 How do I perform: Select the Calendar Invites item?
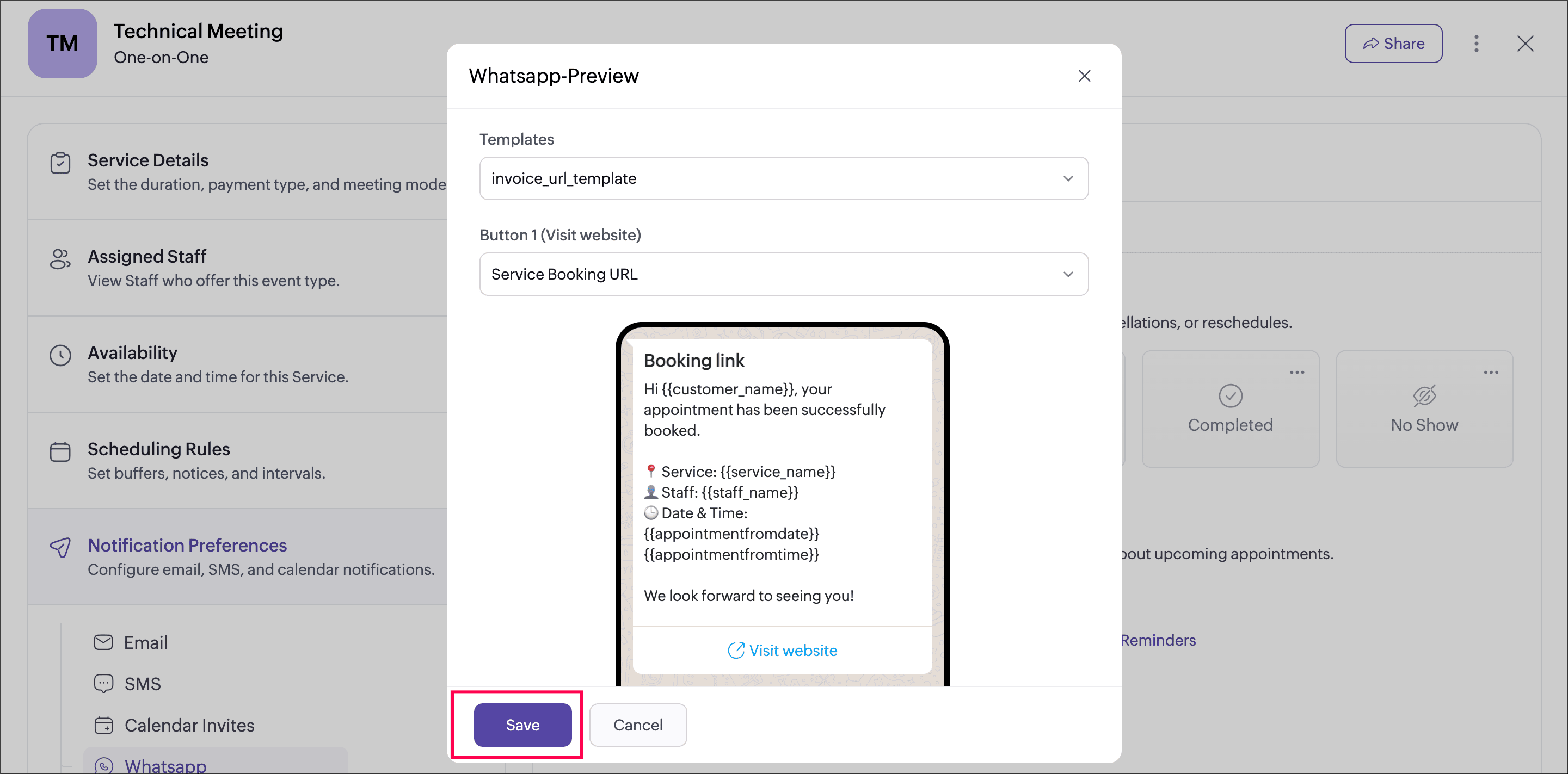(189, 726)
